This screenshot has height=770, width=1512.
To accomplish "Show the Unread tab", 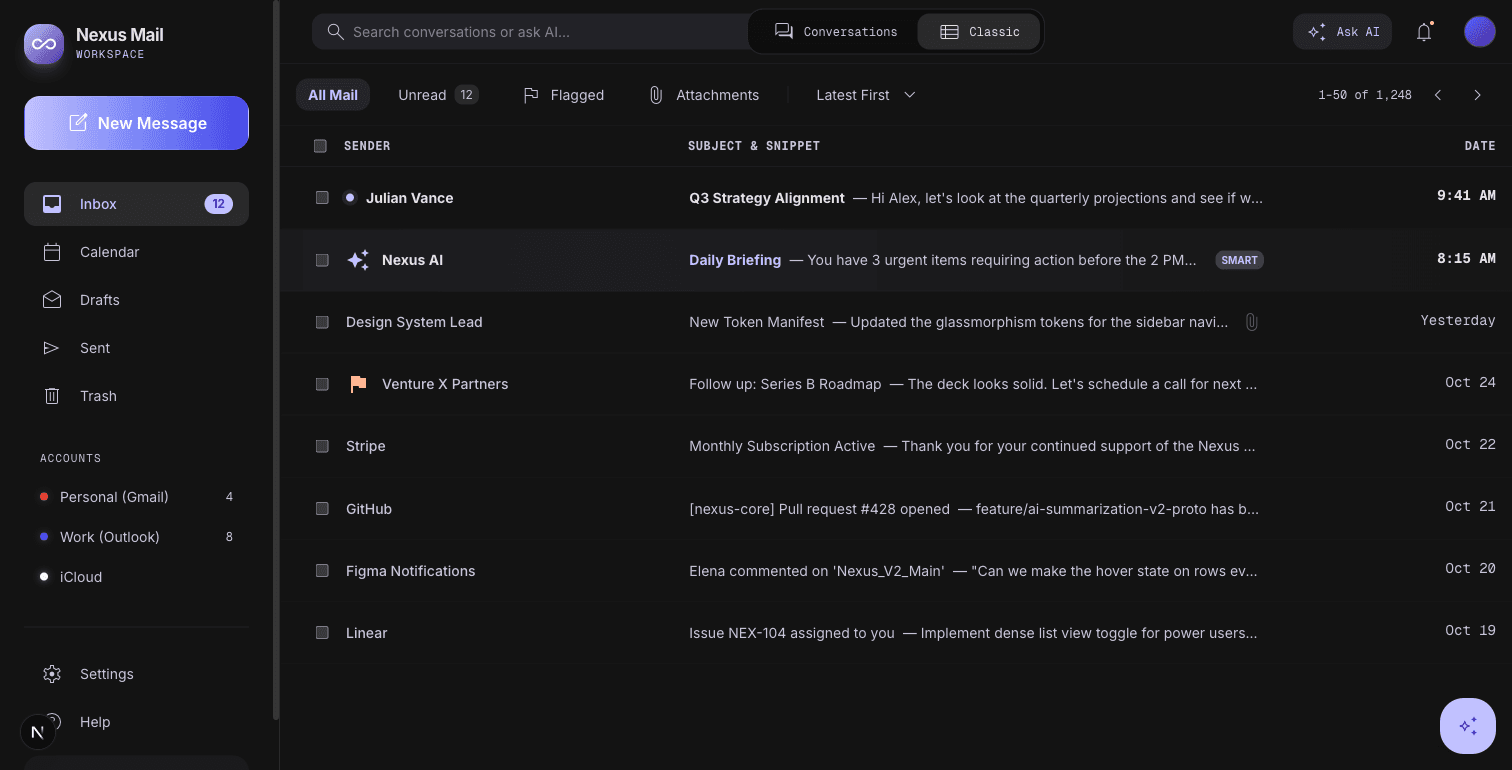I will point(438,95).
